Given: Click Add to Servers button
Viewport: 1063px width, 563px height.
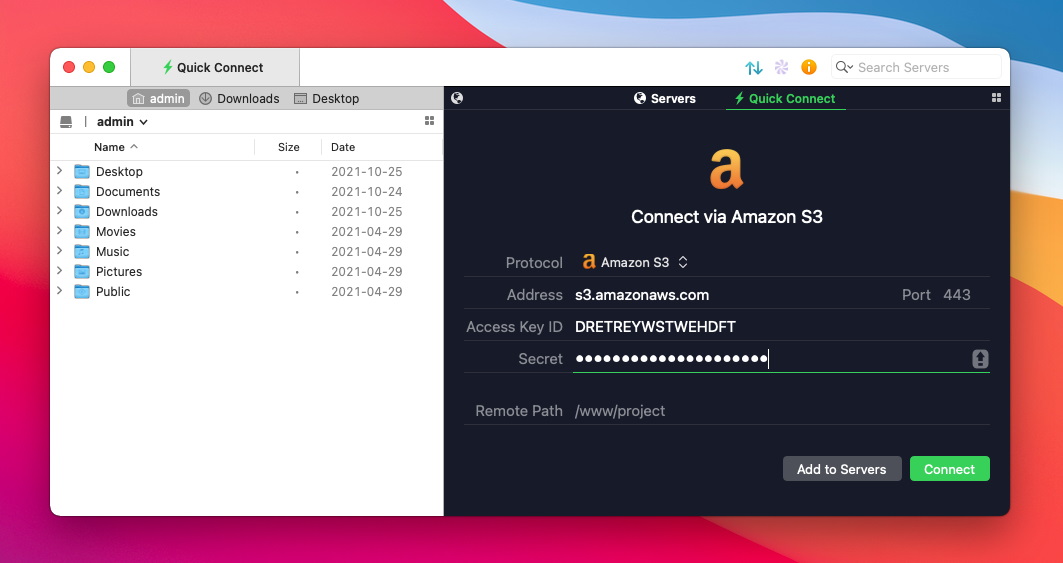Looking at the screenshot, I should pos(842,469).
